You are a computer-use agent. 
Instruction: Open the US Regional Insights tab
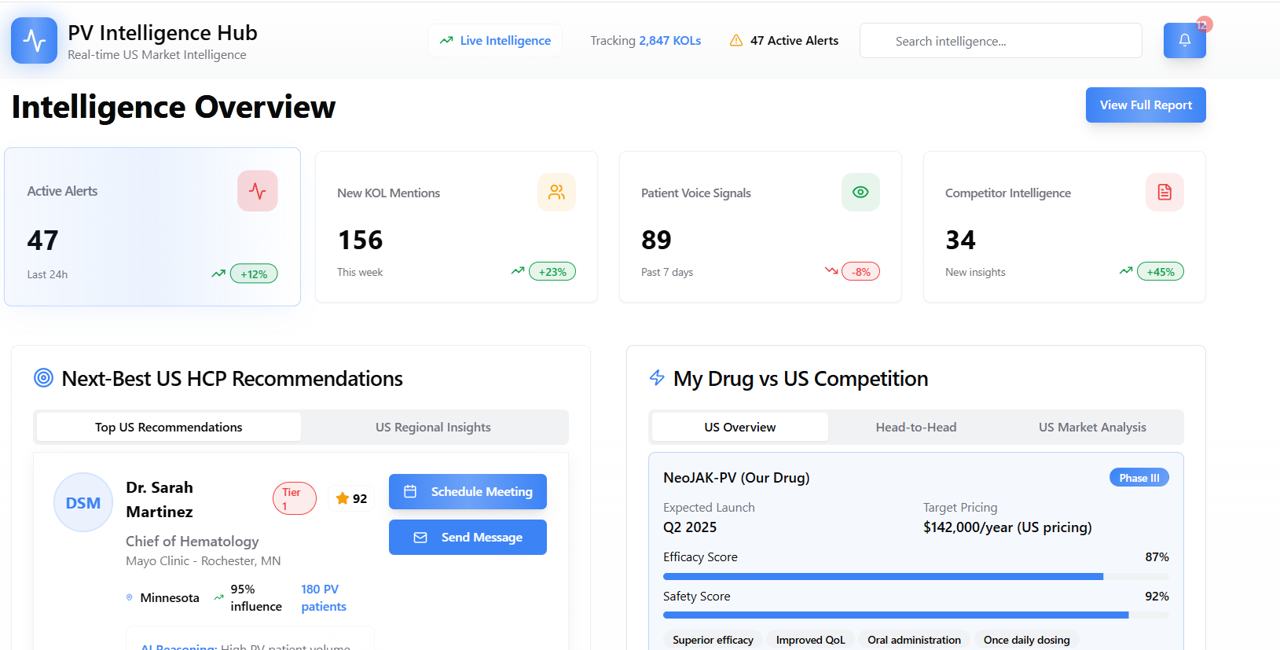point(433,427)
